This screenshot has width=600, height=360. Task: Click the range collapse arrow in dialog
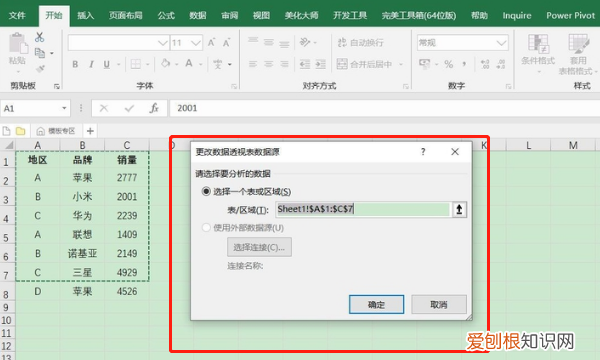pos(459,209)
